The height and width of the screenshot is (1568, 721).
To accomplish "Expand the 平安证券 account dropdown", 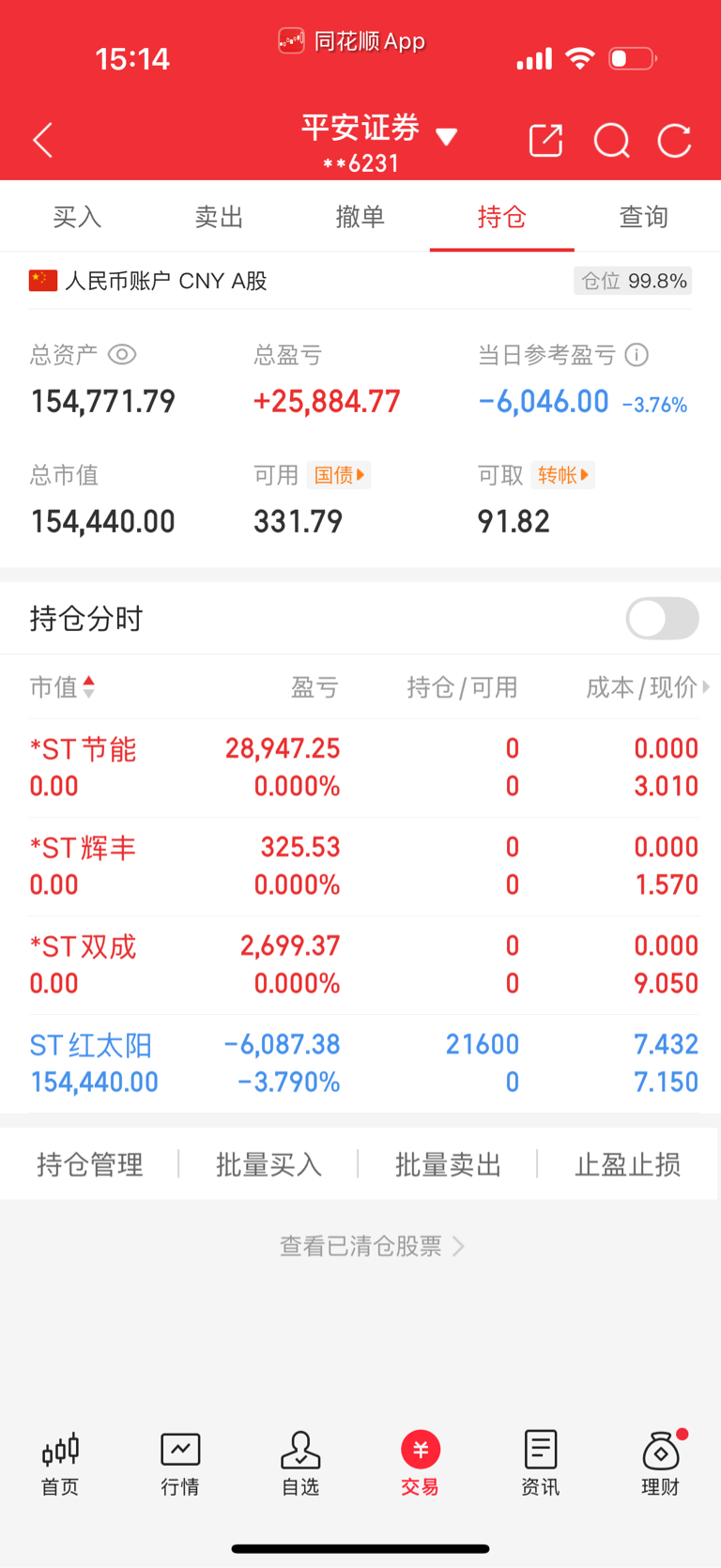I will coord(447,137).
